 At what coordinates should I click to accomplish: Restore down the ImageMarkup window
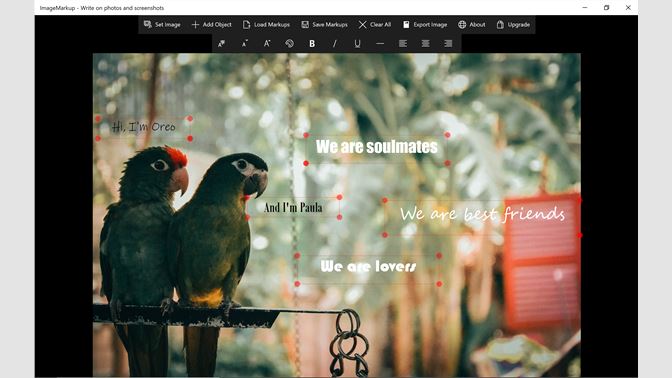[606, 8]
